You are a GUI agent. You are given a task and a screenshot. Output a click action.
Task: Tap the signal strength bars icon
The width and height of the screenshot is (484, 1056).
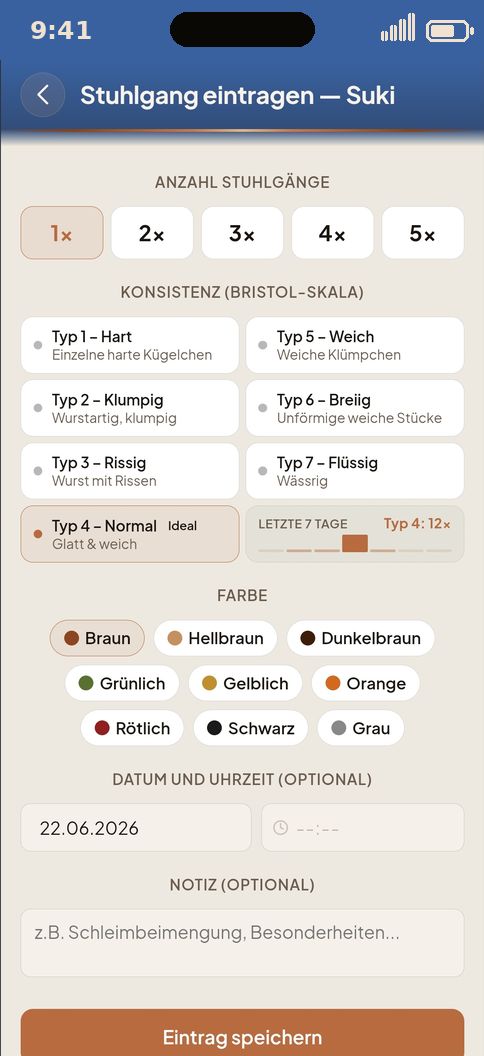398,30
